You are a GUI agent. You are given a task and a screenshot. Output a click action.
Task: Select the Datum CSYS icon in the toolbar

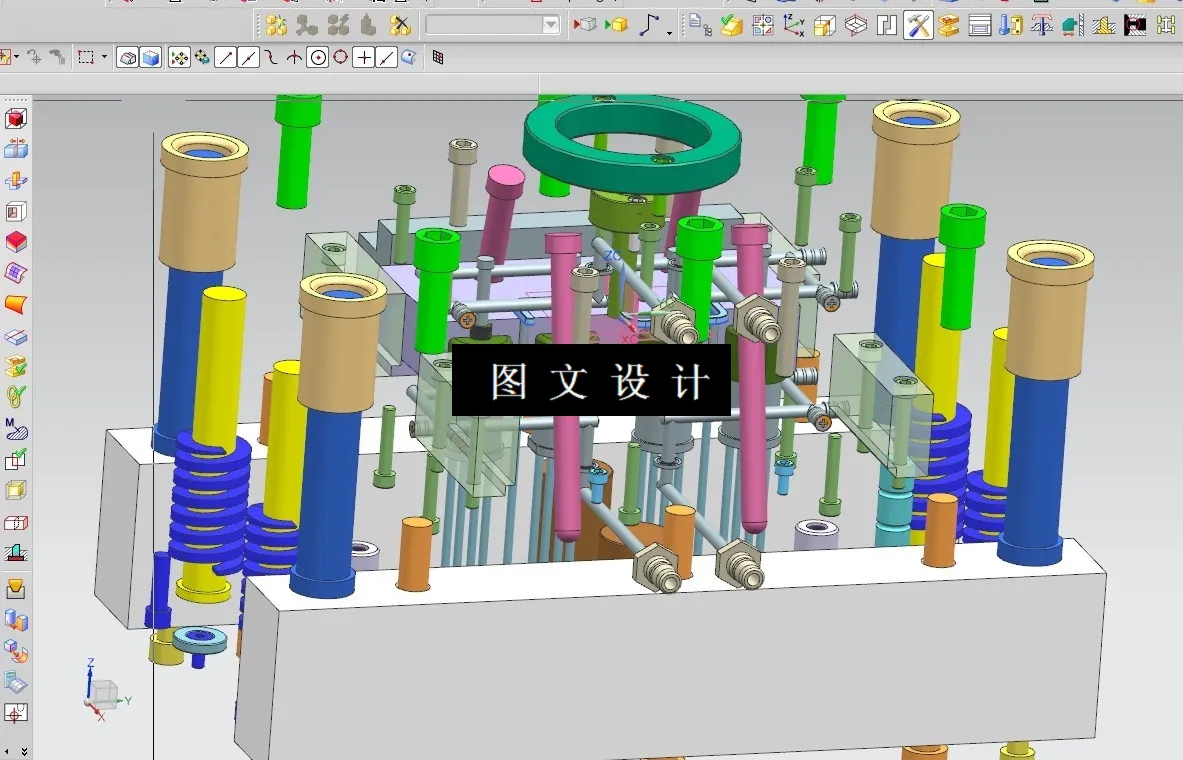point(792,25)
